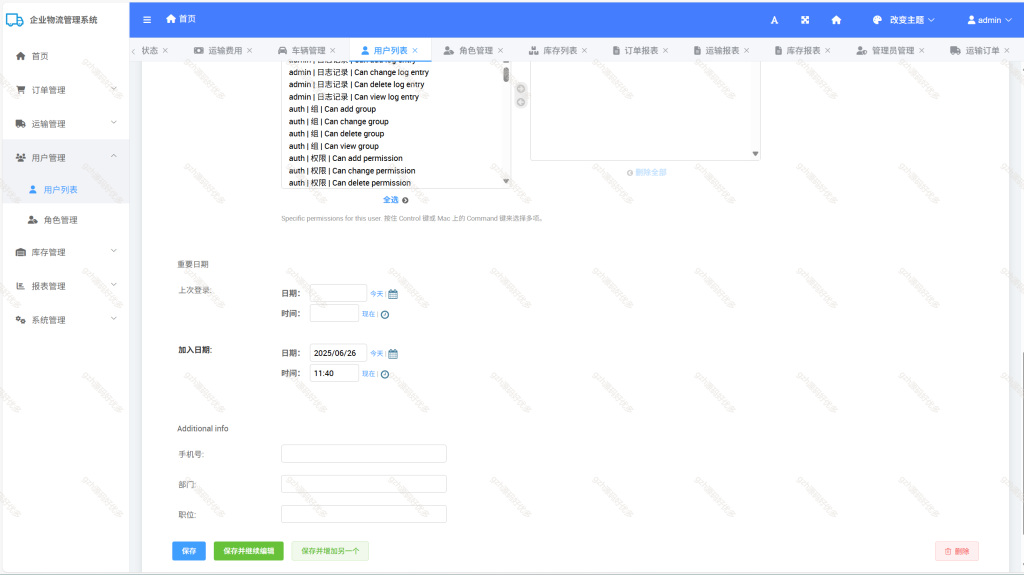This screenshot has width=1024, height=575.
Task: Open the admin user dropdown
Action: coord(989,20)
